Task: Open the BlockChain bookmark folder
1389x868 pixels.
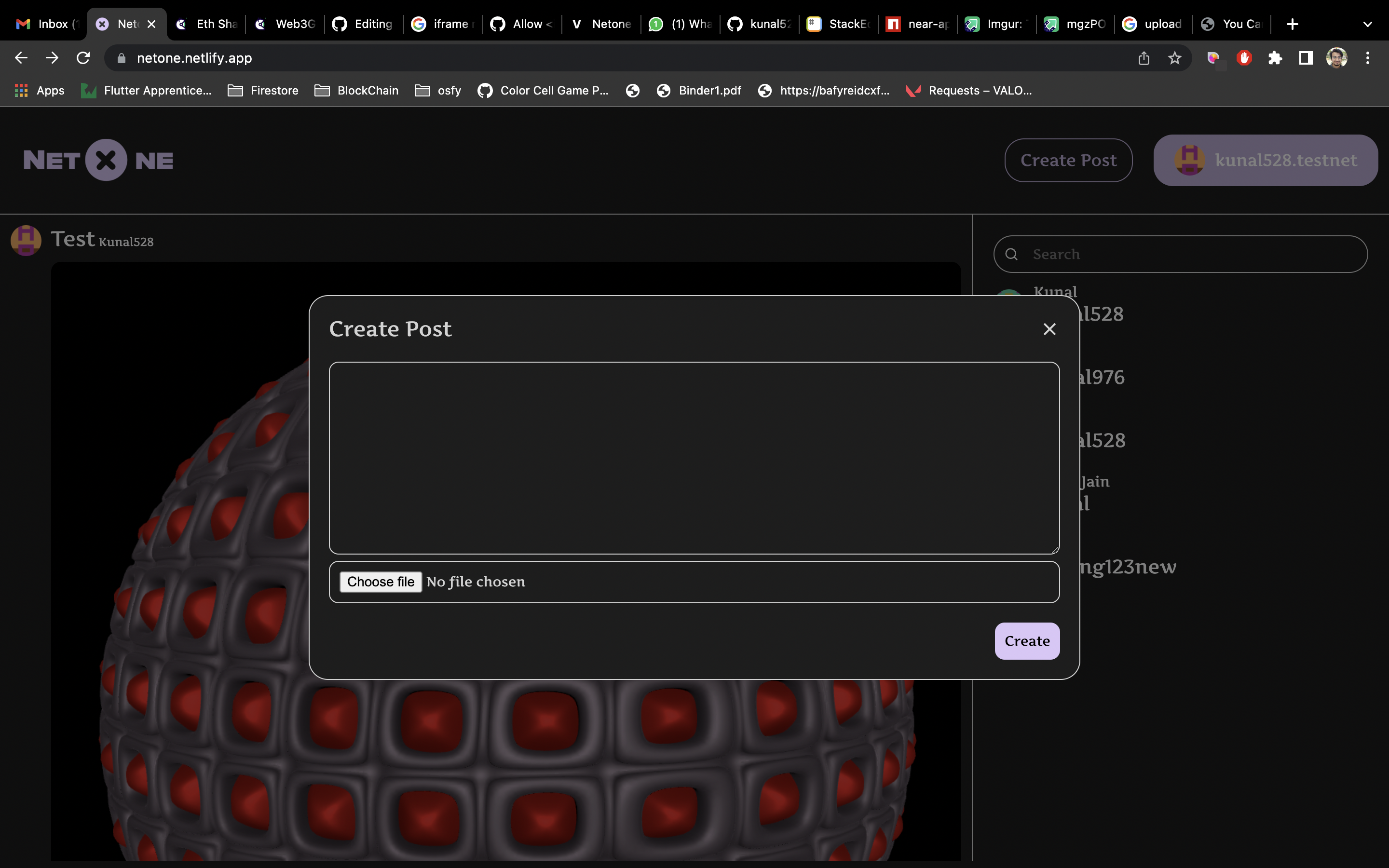Action: coord(356,91)
